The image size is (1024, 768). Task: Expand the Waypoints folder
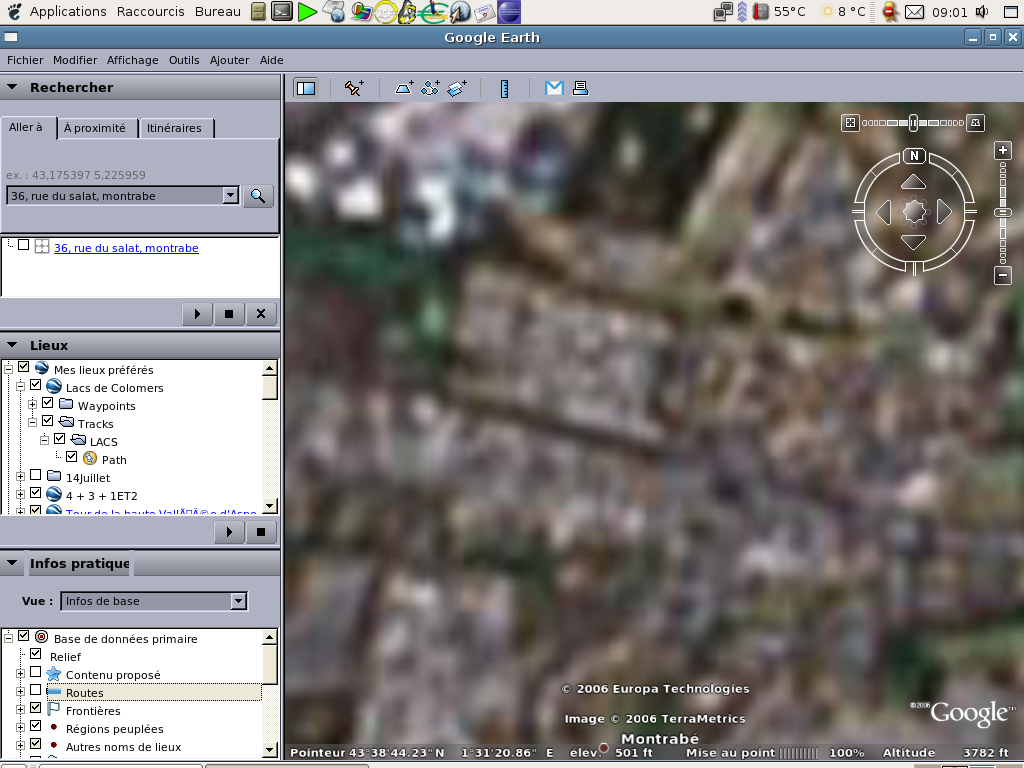pos(32,404)
